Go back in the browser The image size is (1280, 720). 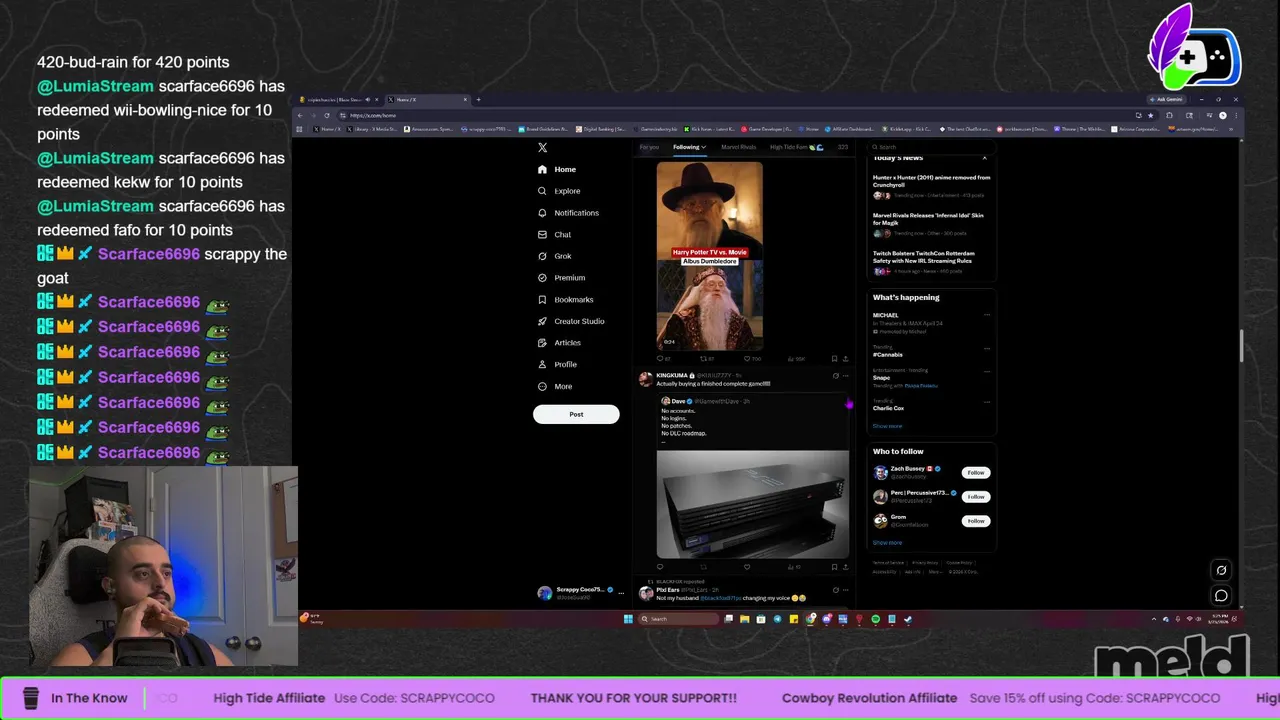(301, 115)
